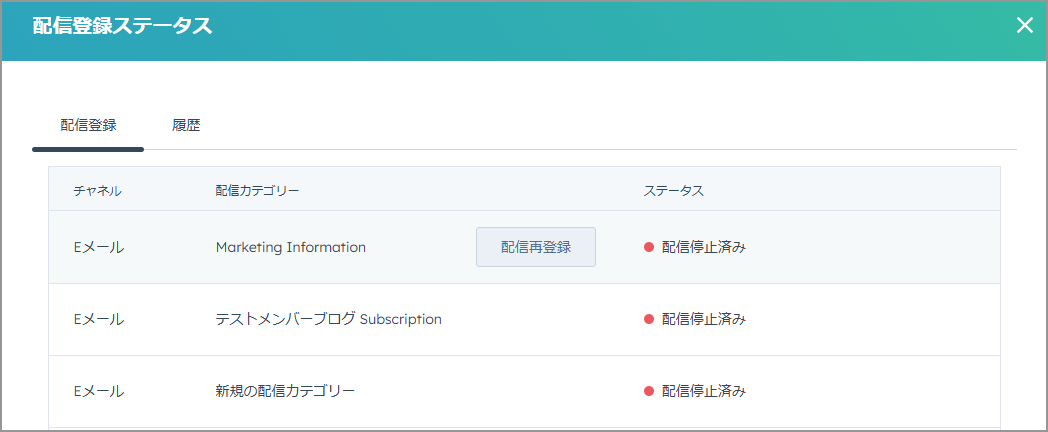This screenshot has width=1048, height=432.
Task: Click red status dot for Marketing Information
Action: (648, 247)
